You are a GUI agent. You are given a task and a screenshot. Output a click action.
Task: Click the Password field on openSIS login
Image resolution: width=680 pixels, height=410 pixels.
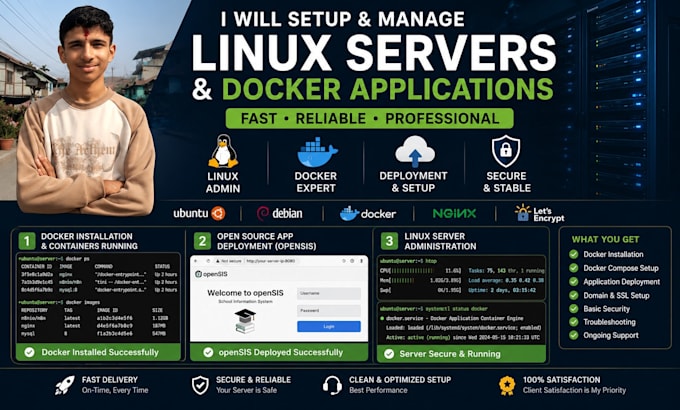tap(329, 311)
